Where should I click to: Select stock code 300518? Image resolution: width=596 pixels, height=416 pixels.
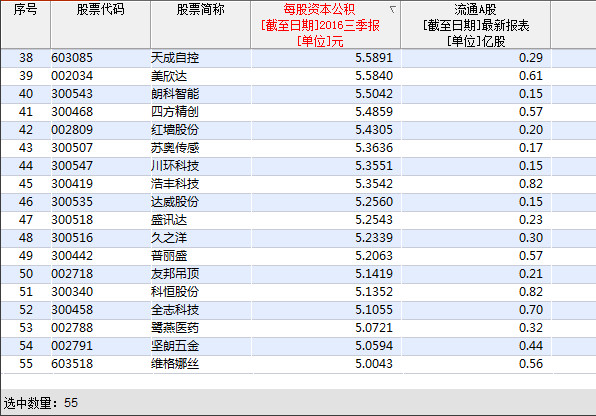pos(72,220)
